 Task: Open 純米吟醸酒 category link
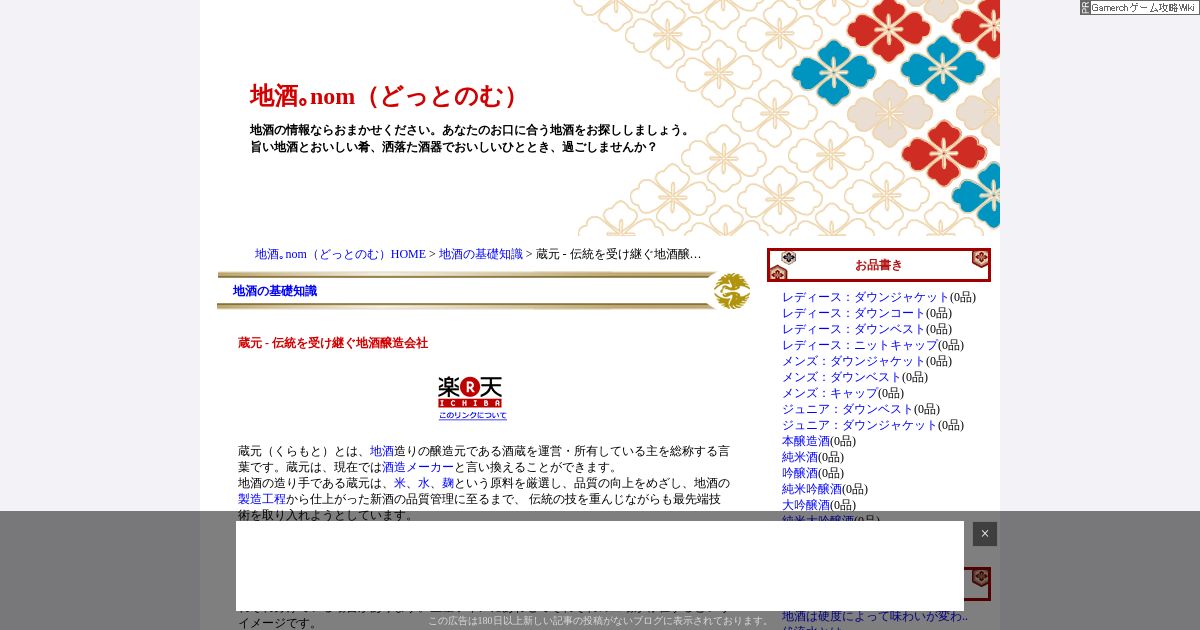pyautogui.click(x=812, y=489)
